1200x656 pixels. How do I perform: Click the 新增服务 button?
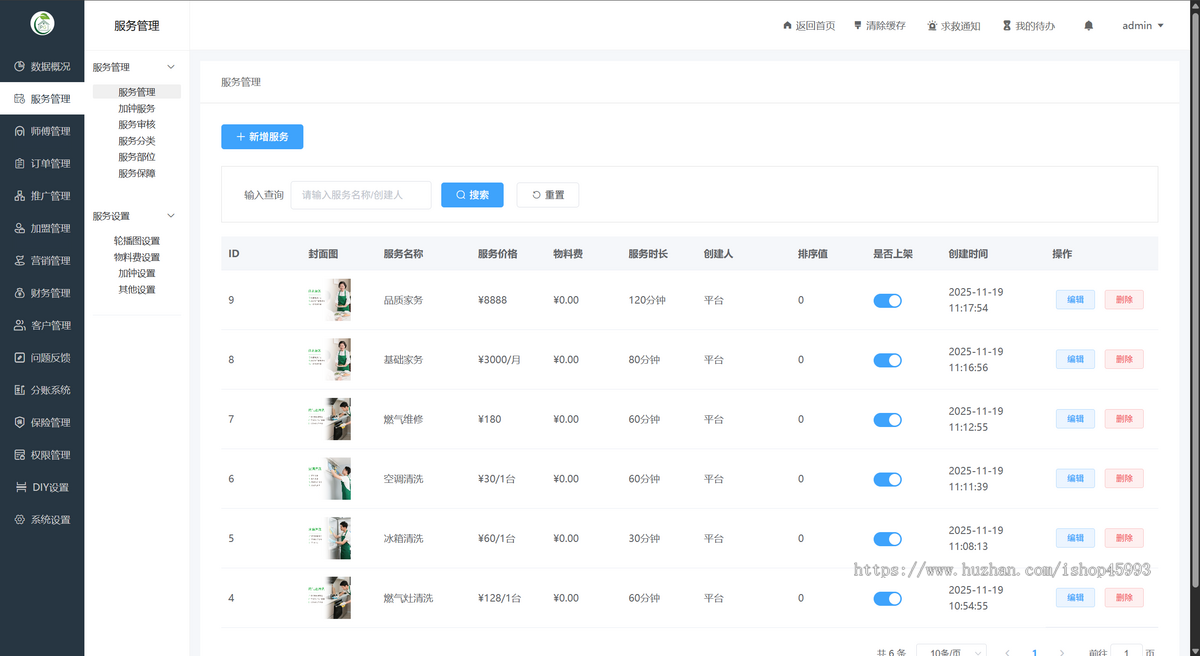point(262,136)
